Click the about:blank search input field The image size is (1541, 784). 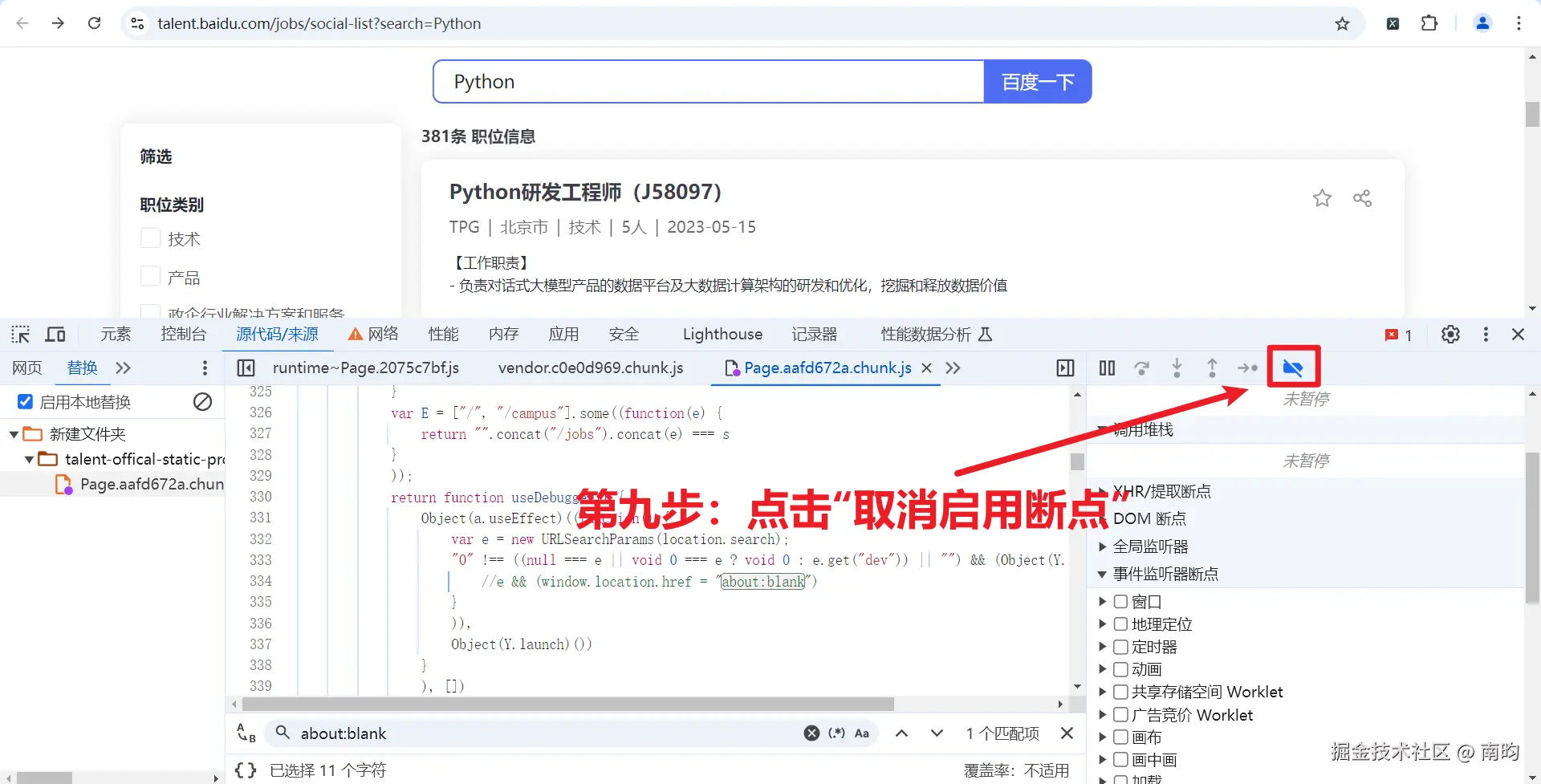click(522, 733)
